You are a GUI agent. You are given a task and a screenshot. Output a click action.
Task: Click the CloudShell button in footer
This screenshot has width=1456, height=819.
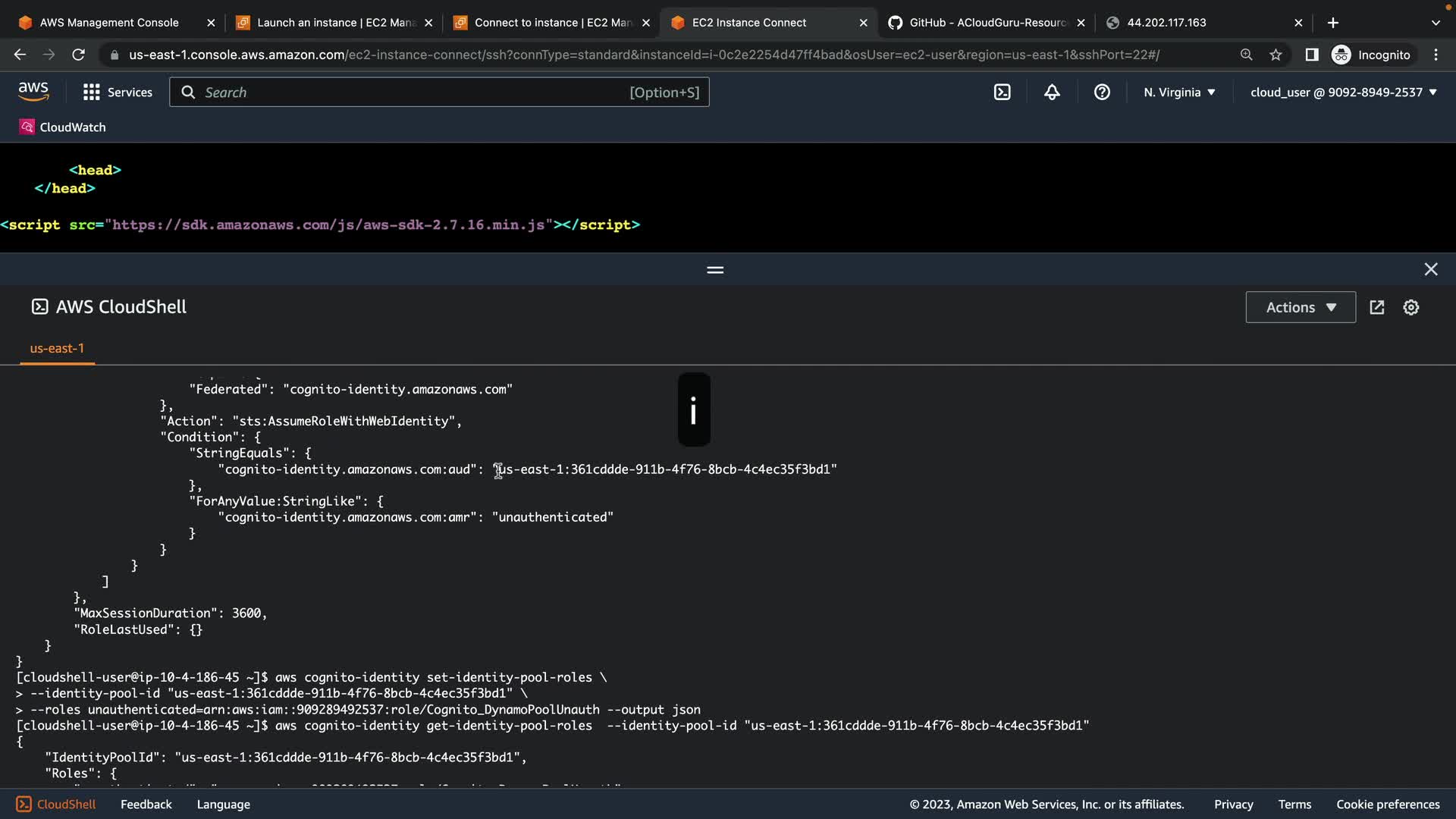(x=56, y=804)
